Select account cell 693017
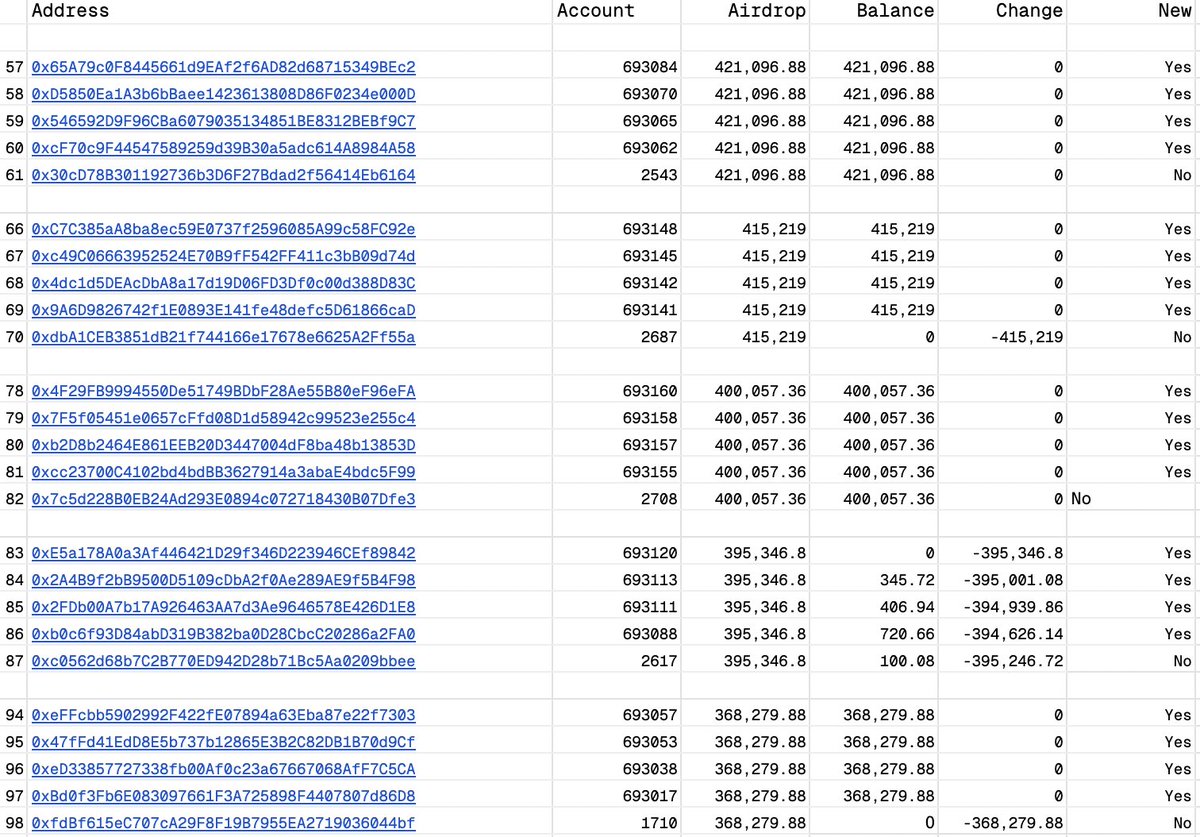Viewport: 1200px width, 837px height. pos(650,796)
